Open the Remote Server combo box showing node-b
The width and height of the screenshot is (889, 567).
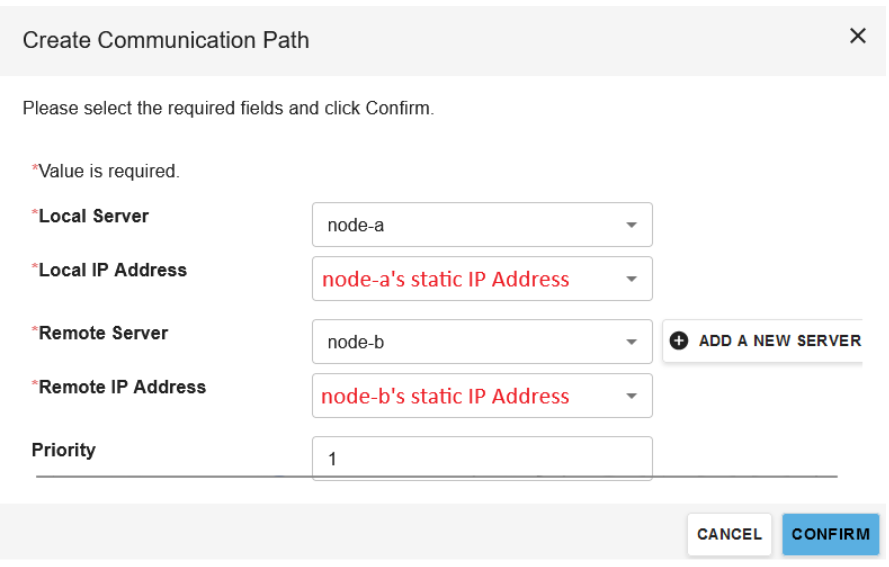pos(470,342)
